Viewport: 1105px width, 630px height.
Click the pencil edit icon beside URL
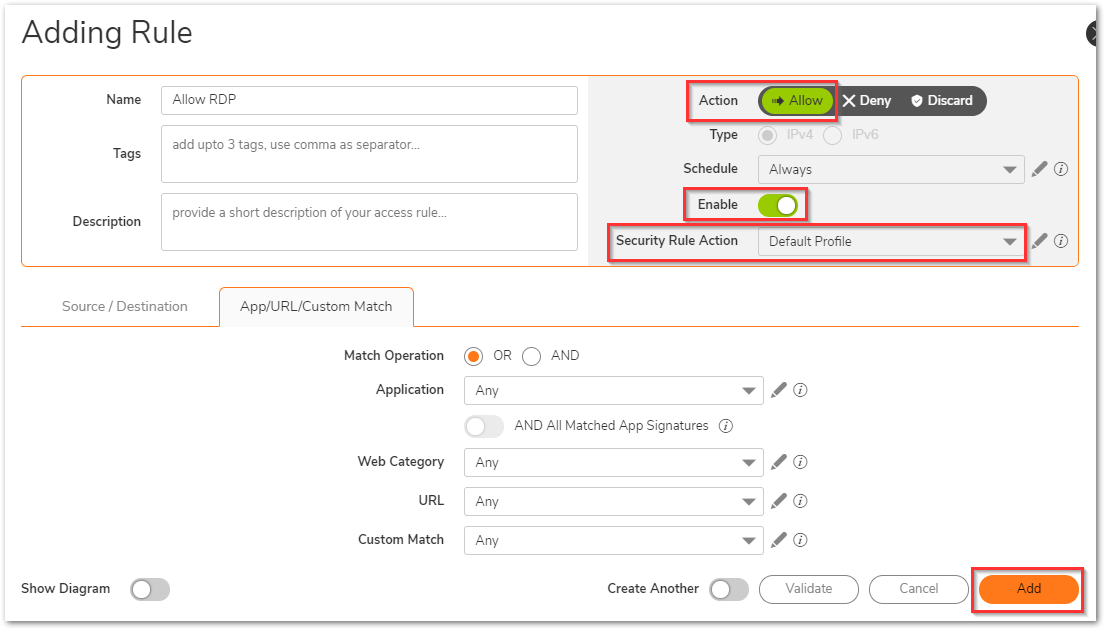pyautogui.click(x=779, y=501)
